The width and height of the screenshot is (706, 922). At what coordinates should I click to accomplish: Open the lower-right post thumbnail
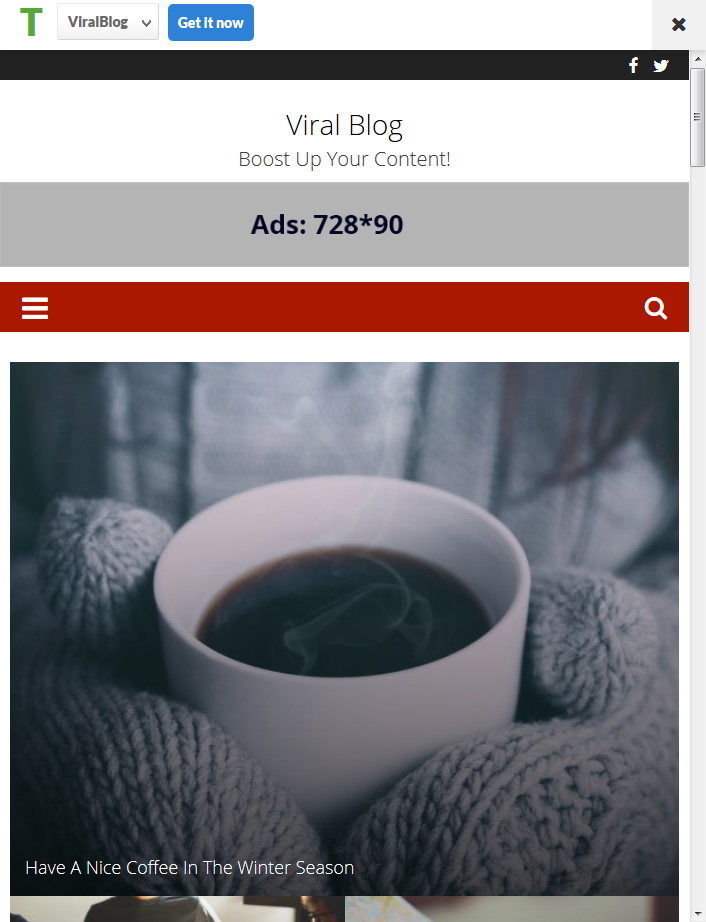[512, 909]
